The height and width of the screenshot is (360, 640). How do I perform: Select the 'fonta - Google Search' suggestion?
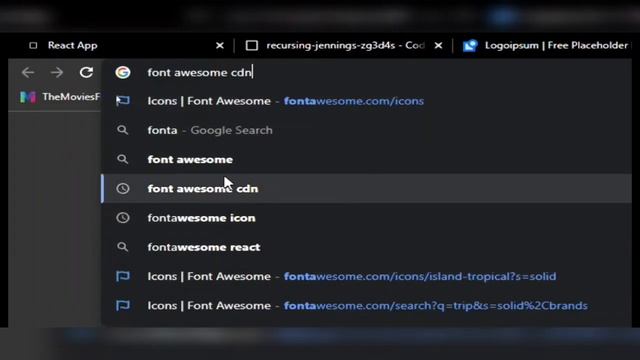366,130
